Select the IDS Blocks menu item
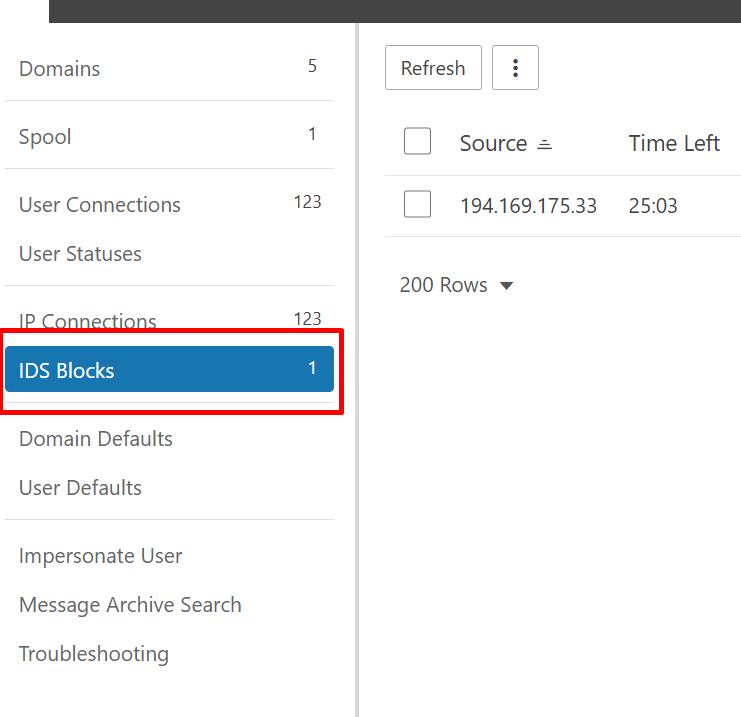The image size is (741, 717). 67,370
